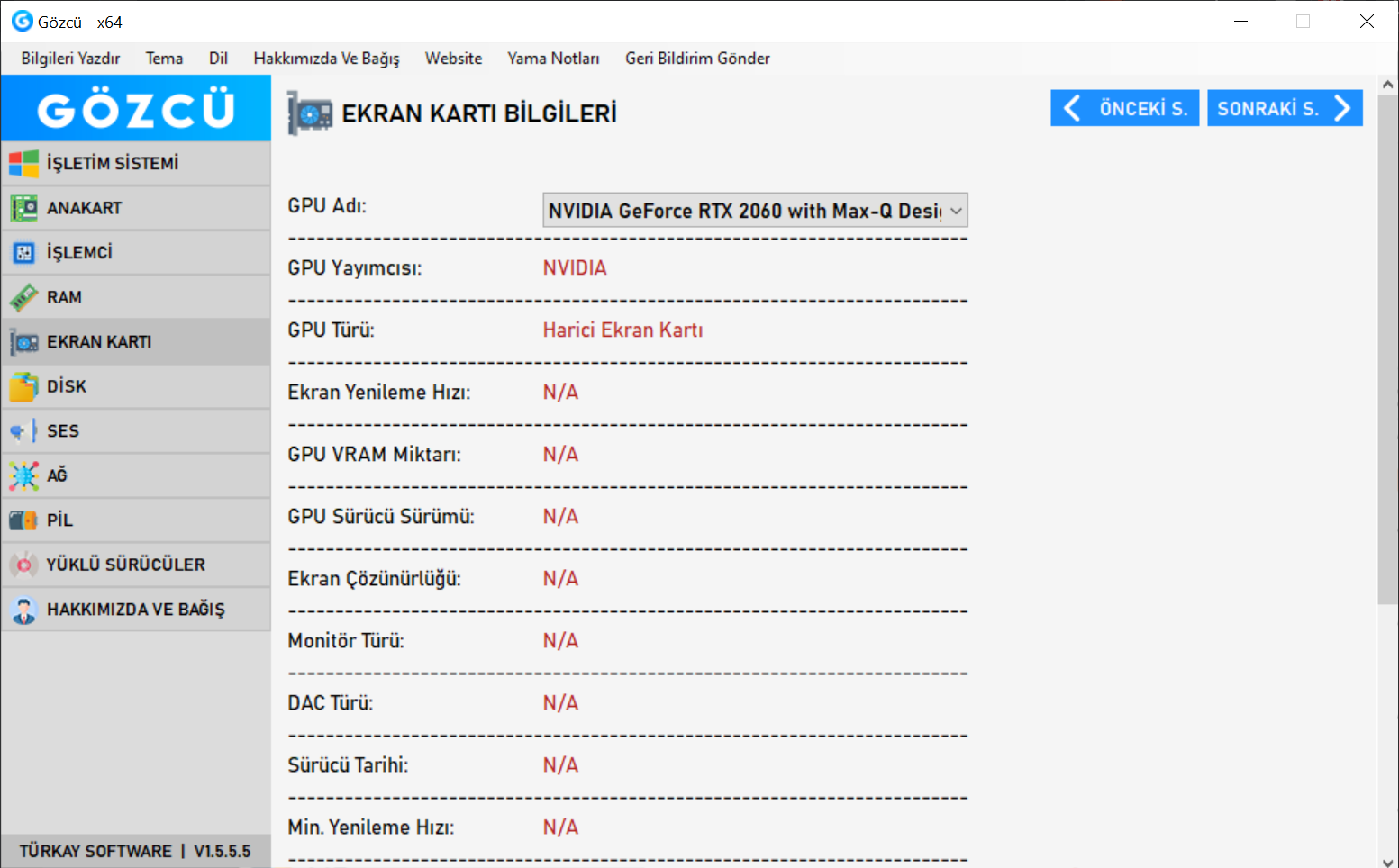Expand the GPU Adı dropdown
The width and height of the screenshot is (1399, 868).
[956, 211]
